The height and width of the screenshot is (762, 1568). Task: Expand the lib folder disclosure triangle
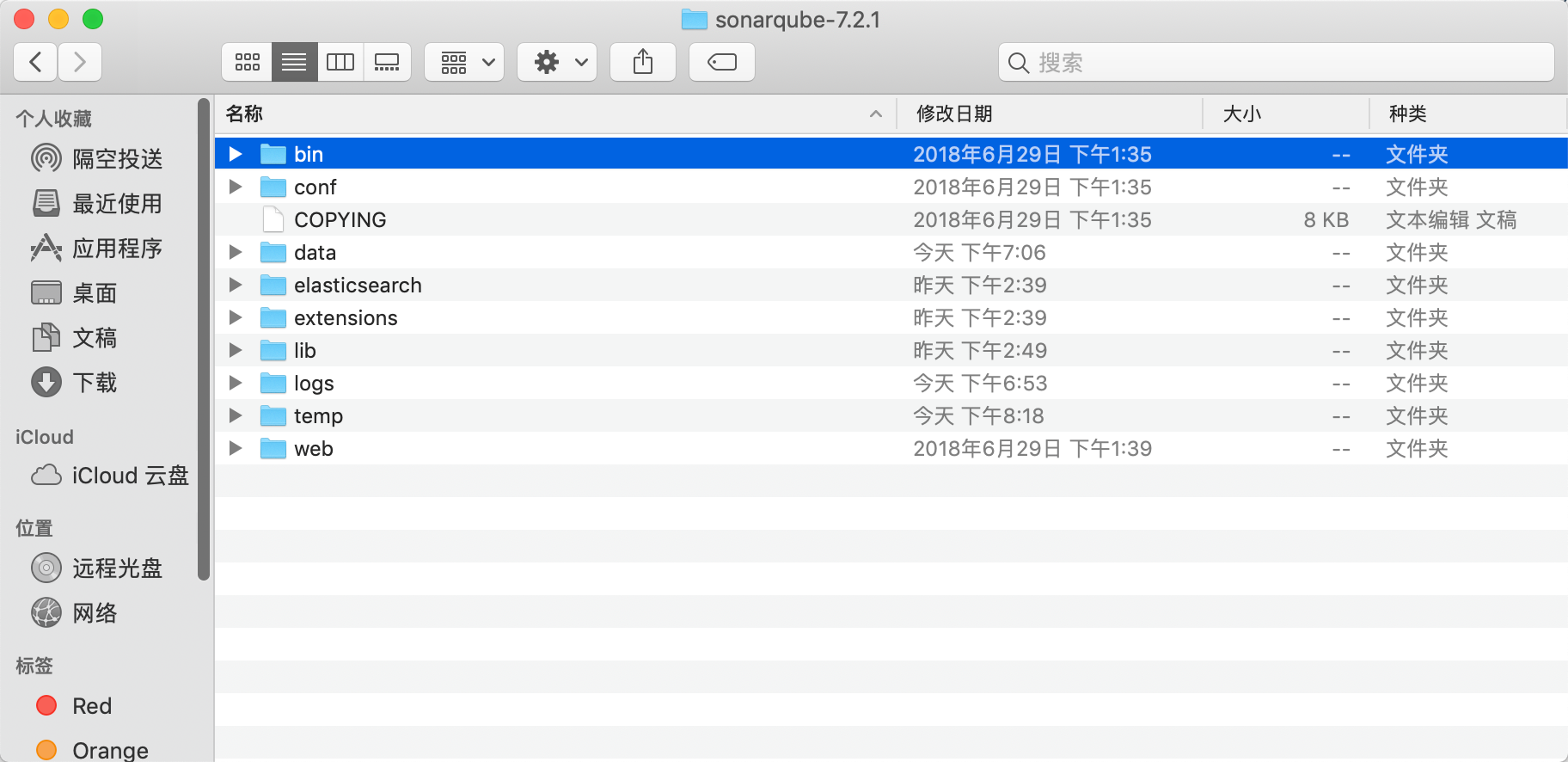coord(236,350)
